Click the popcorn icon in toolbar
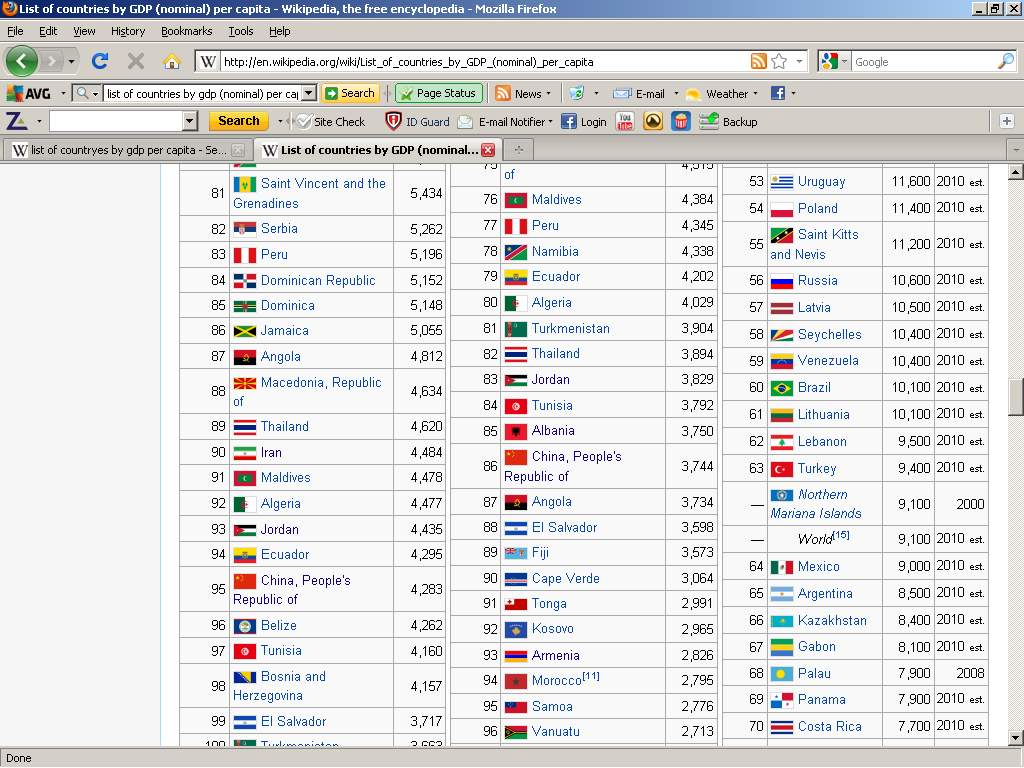 coord(680,121)
